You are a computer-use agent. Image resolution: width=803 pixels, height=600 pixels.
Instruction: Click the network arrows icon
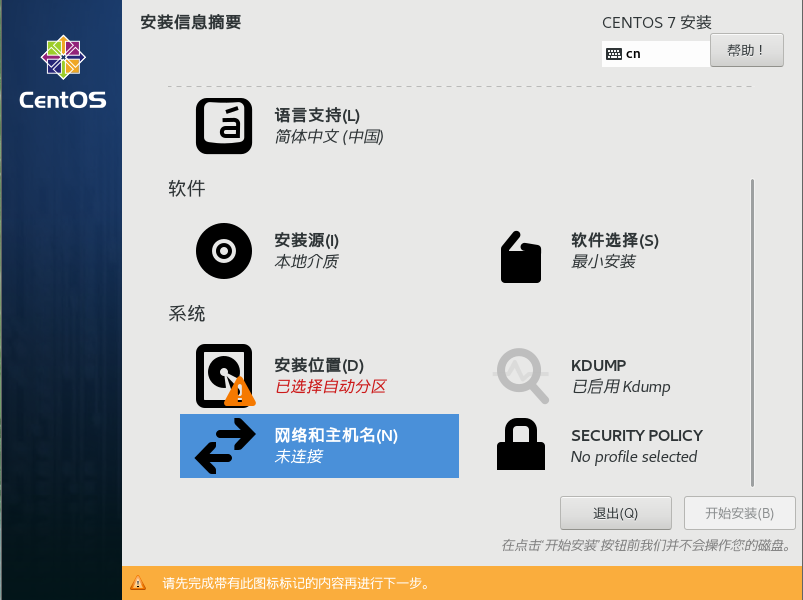click(225, 446)
